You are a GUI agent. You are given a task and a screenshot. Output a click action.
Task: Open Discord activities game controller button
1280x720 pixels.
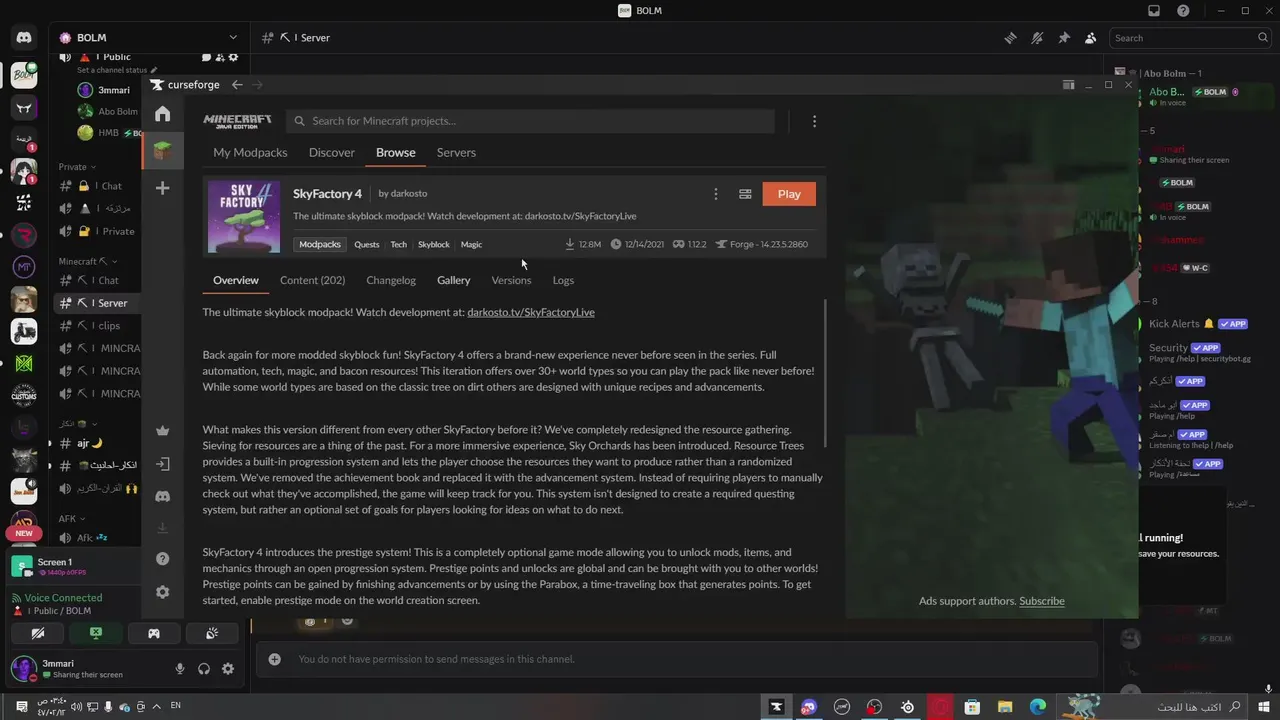[x=154, y=633]
